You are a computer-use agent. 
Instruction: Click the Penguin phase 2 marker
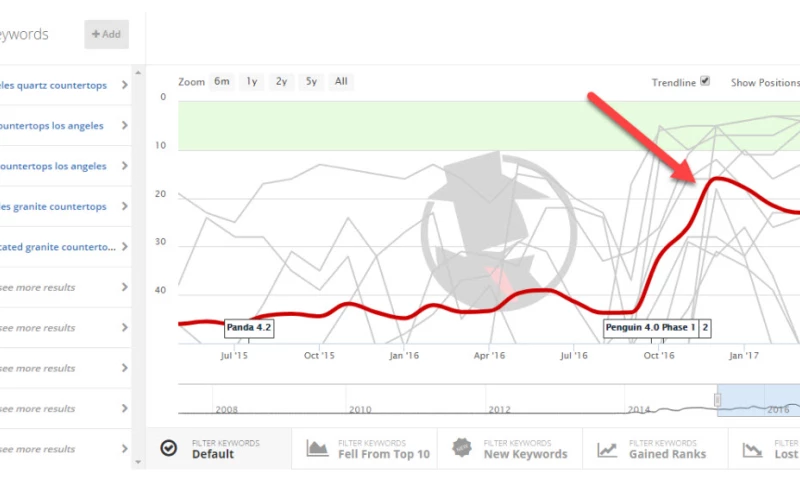click(x=705, y=327)
